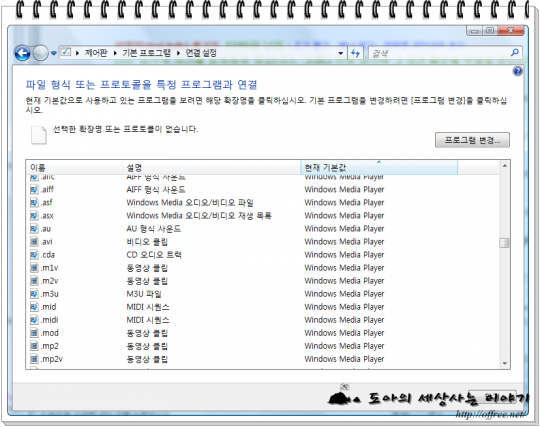Click the .midi file type icon
Screen dimensions: 540x427
(34, 320)
